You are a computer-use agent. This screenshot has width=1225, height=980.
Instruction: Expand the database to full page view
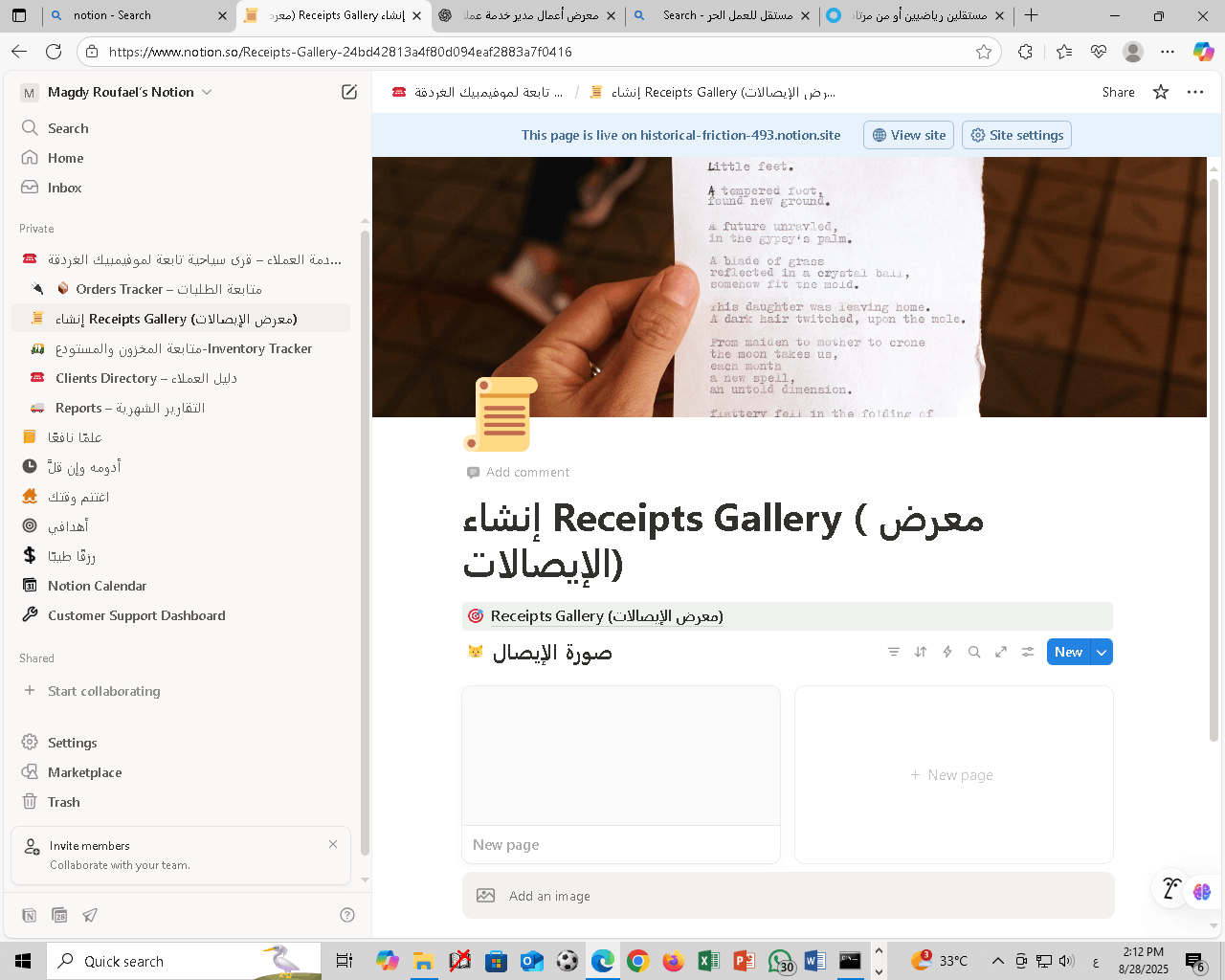pos(1000,652)
